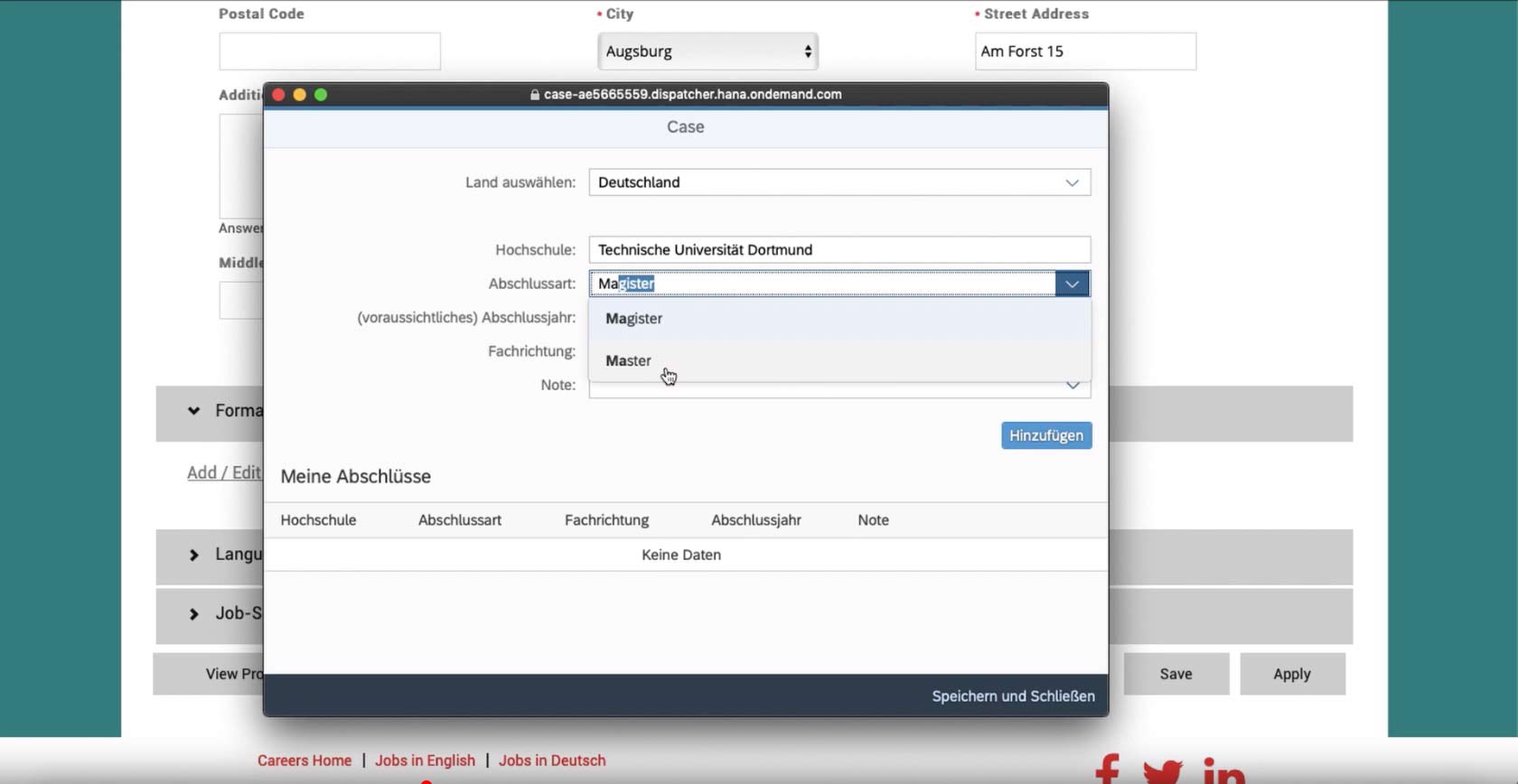Click the Add / Edit link
Image resolution: width=1518 pixels, height=784 pixels.
(x=224, y=472)
